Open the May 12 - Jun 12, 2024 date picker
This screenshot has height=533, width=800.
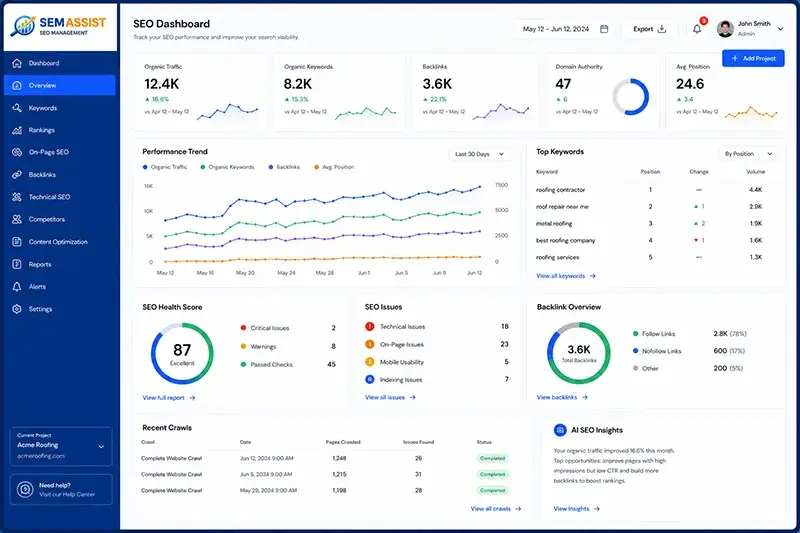pos(566,29)
